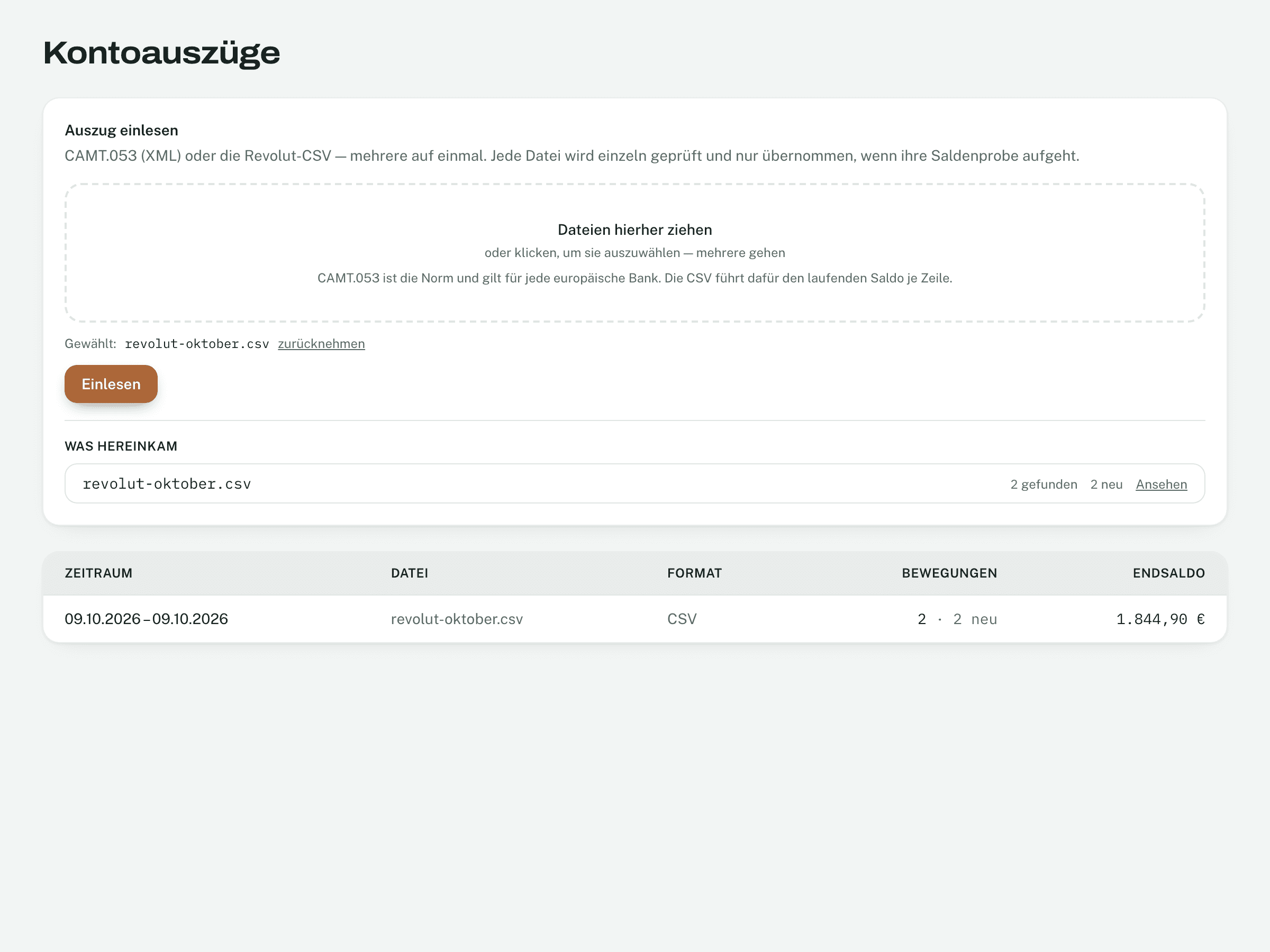Click the BEWEGUNGEN column header
This screenshot has width=1270, height=952.
pyautogui.click(x=950, y=573)
